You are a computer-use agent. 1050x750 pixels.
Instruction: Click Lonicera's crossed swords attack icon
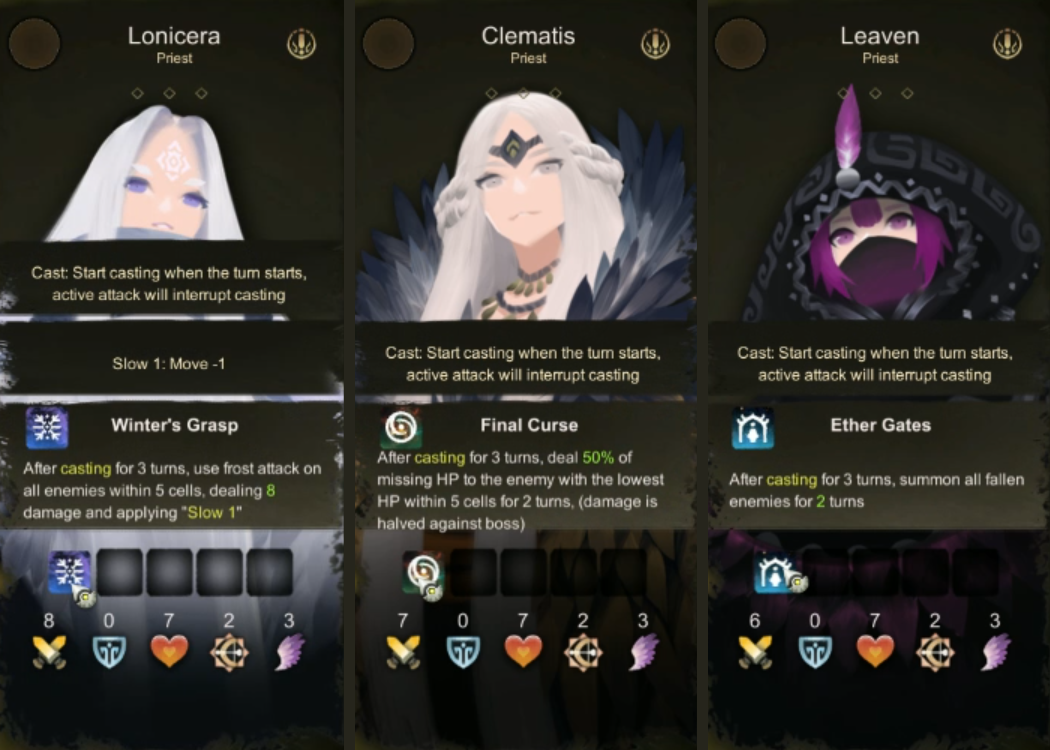[50, 652]
